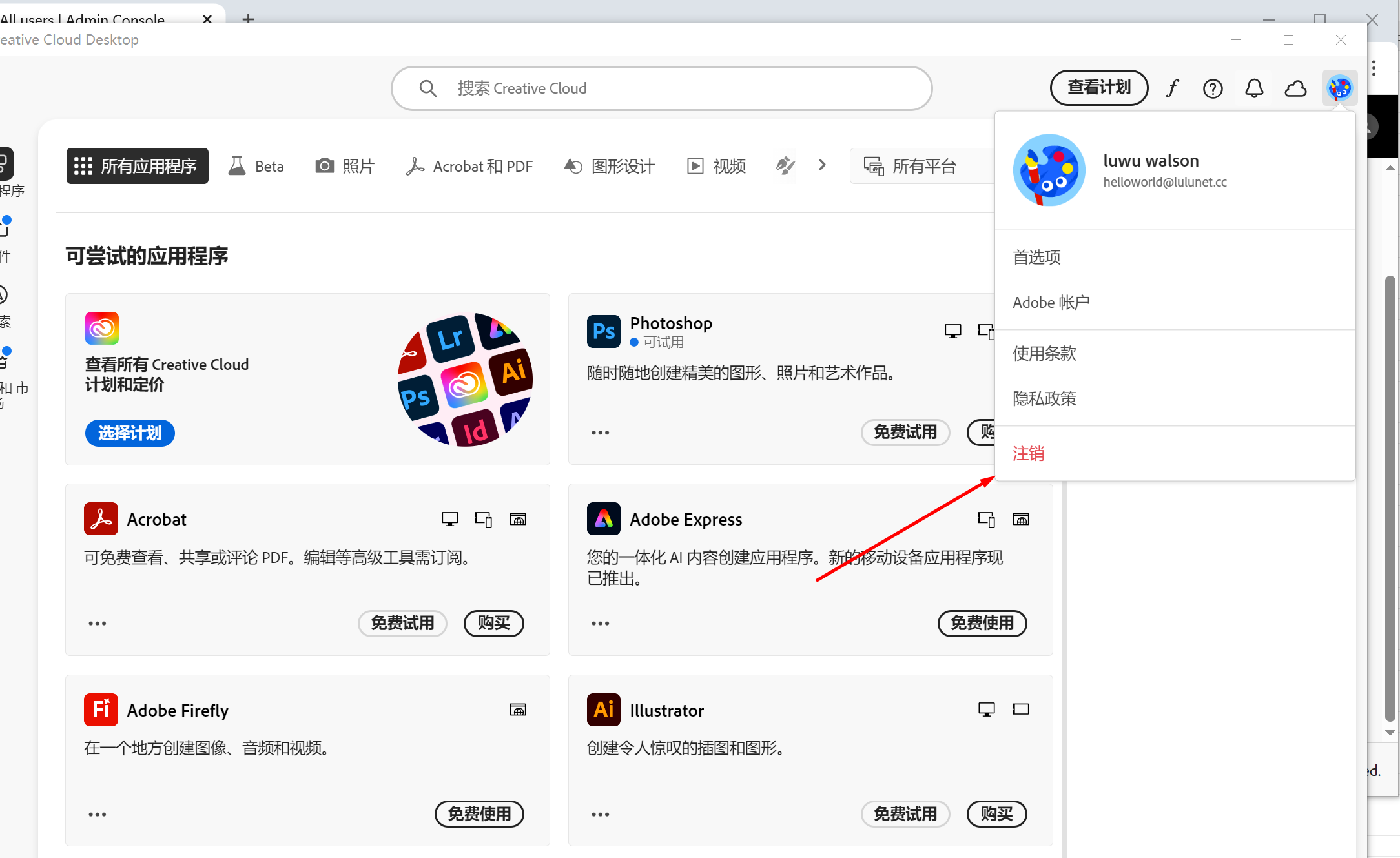Click Illustrator's desktop platform icon

(987, 710)
